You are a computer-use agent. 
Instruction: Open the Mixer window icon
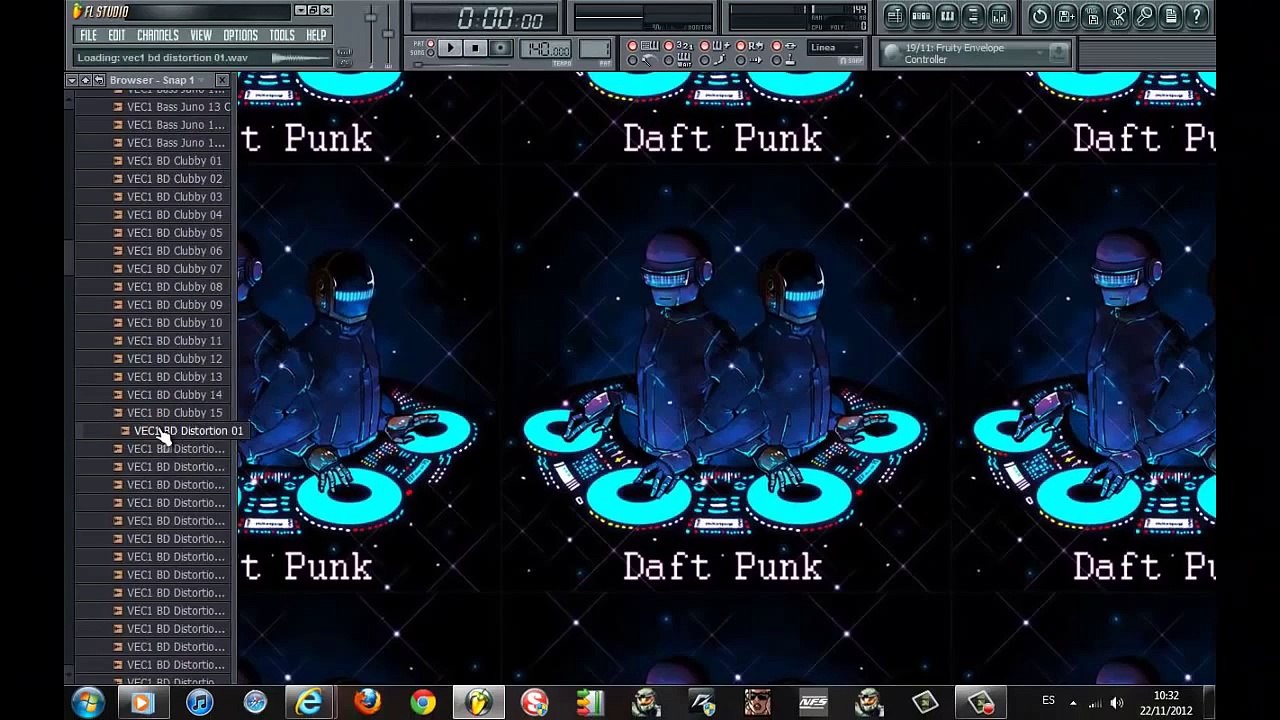coord(1000,15)
